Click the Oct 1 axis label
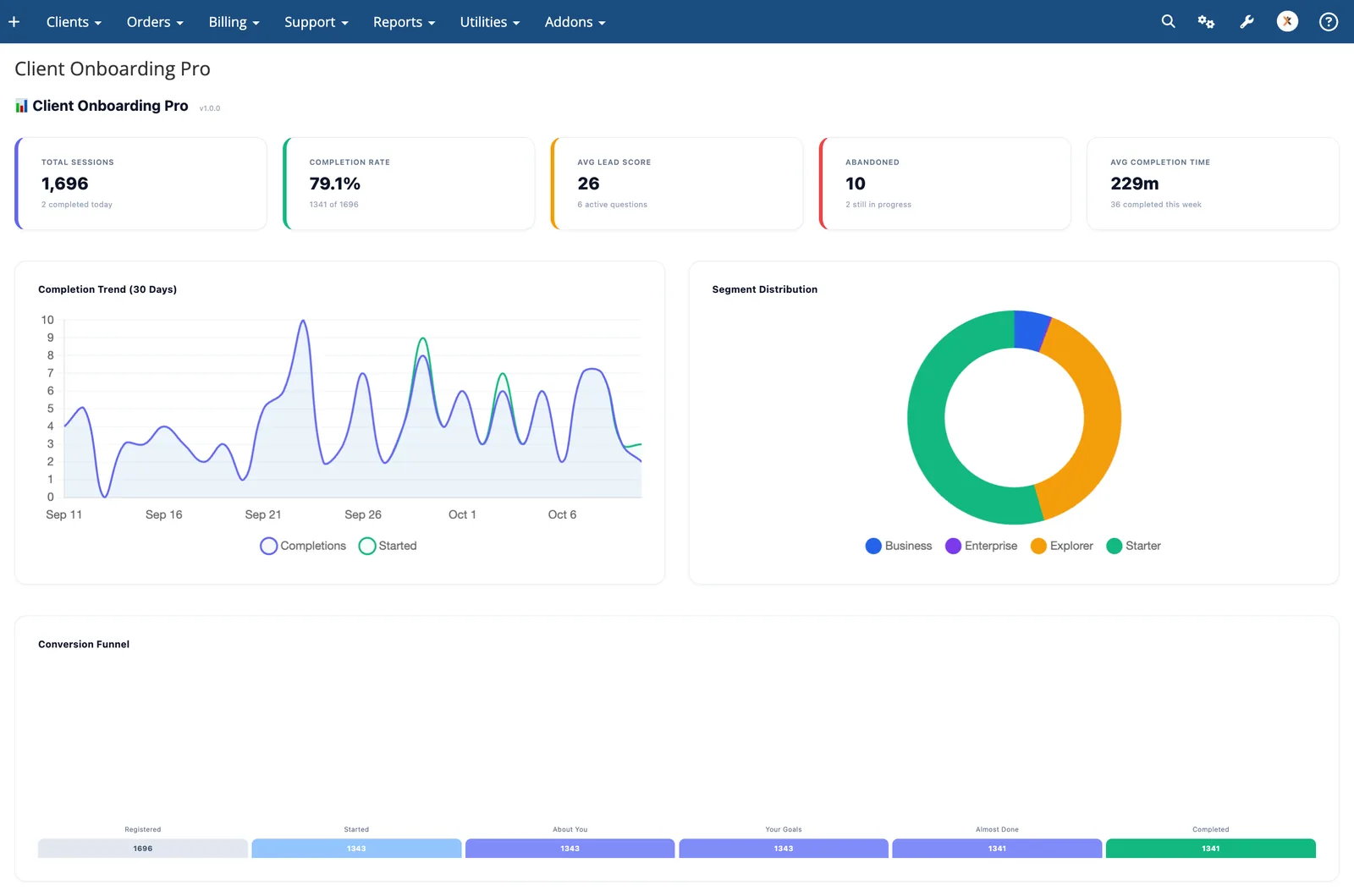The height and width of the screenshot is (896, 1354). point(462,514)
